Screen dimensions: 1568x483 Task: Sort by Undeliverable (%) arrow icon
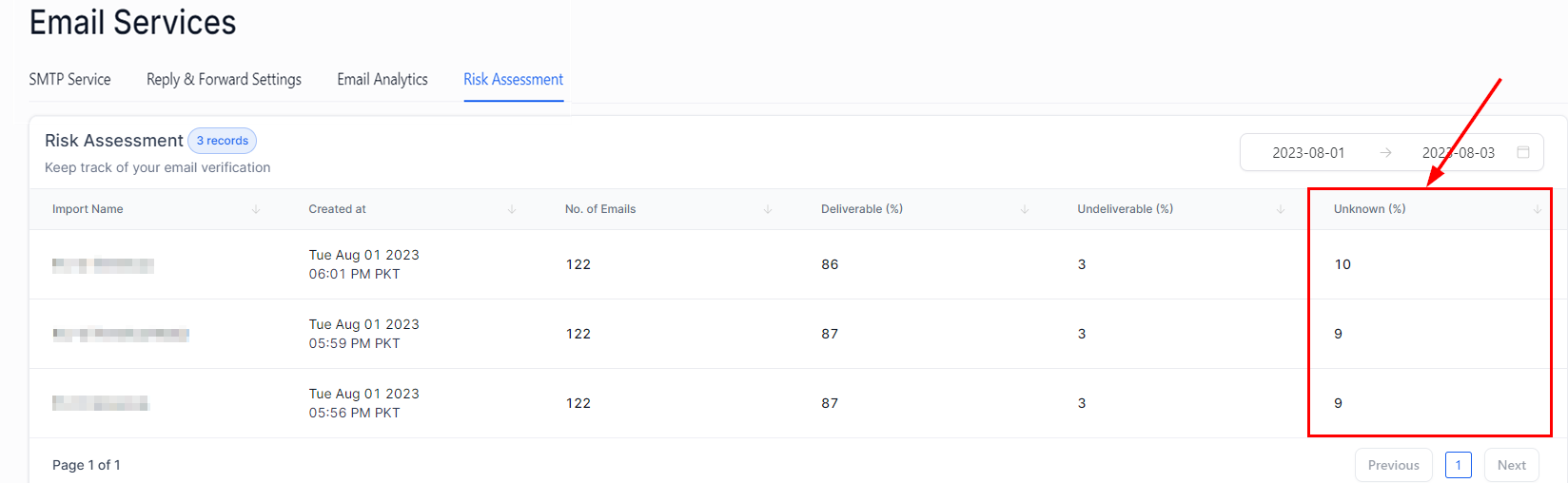point(1281,209)
